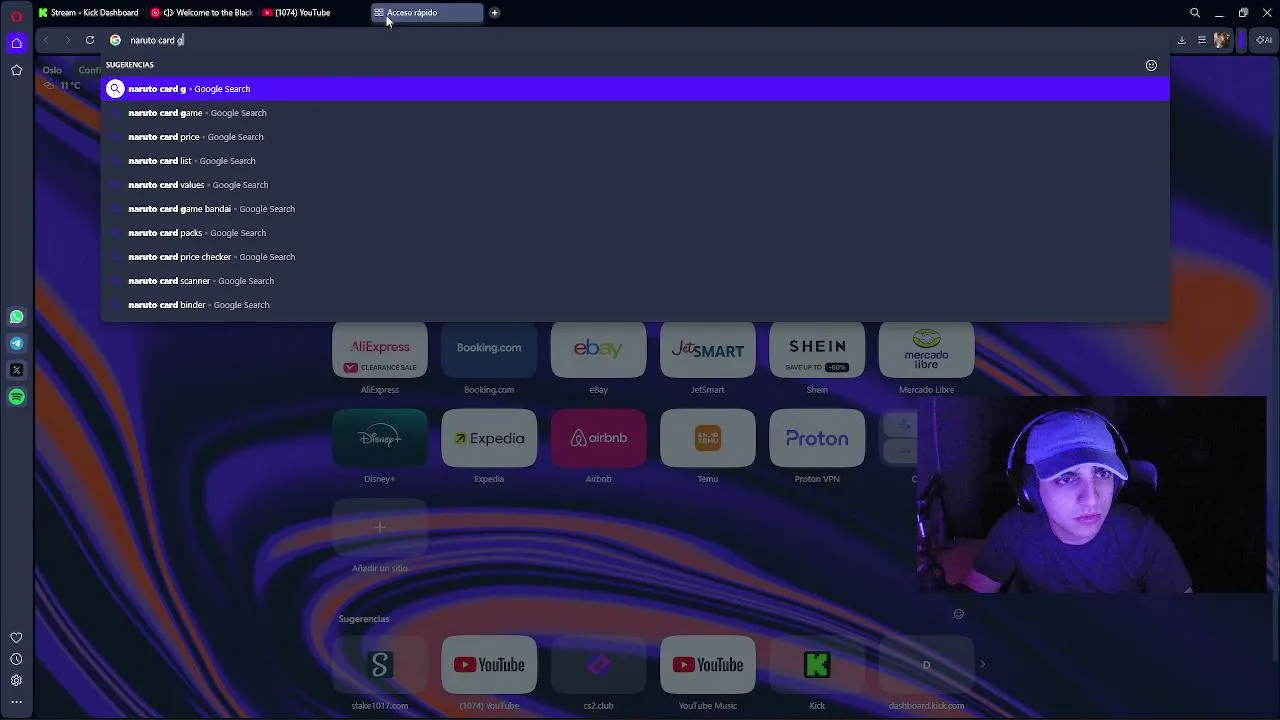This screenshot has height=720, width=1280.
Task: Open the dashboard.kick.com suggested tile
Action: click(x=926, y=665)
